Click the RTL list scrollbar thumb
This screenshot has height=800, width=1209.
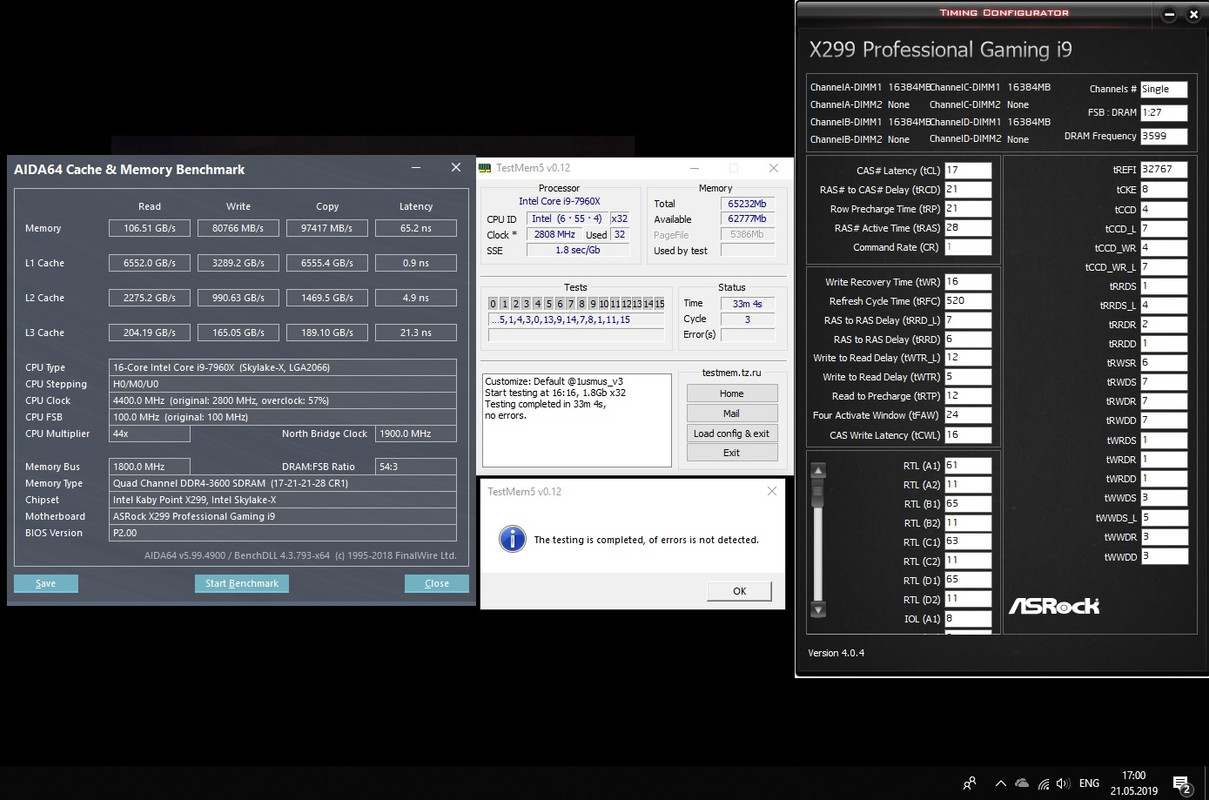pos(818,493)
